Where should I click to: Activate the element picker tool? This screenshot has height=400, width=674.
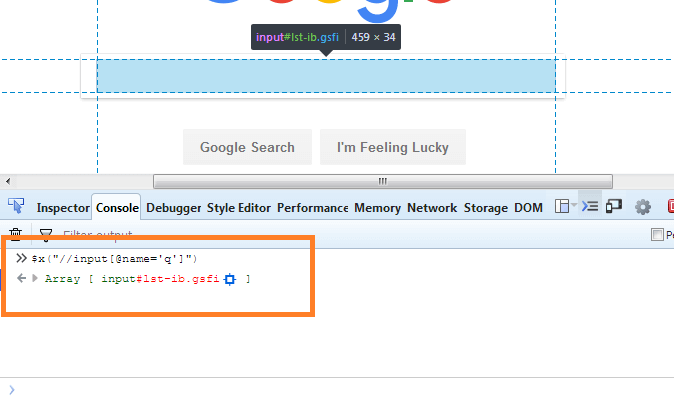[16, 206]
